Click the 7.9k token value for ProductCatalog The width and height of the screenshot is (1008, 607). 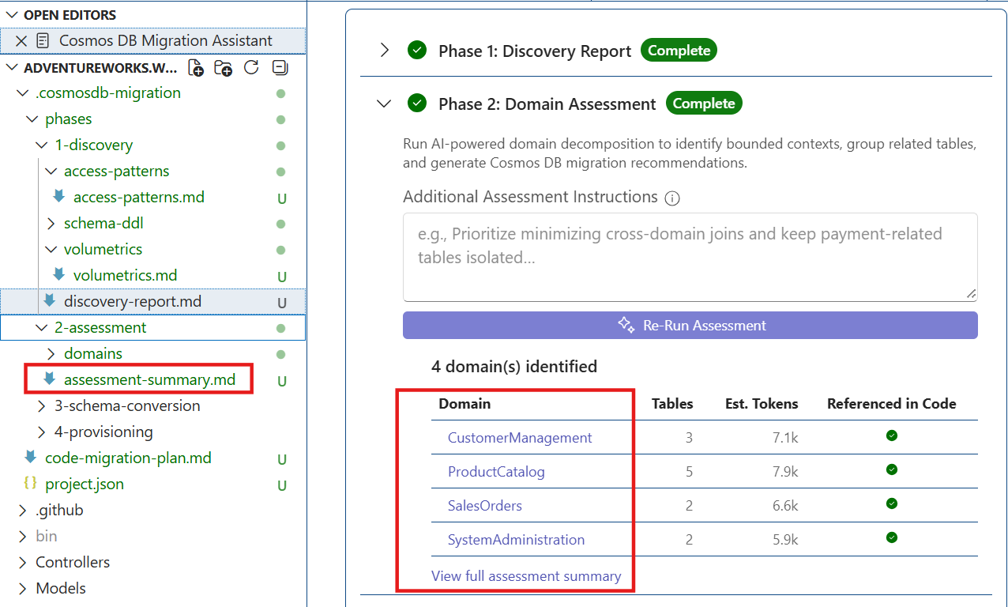tap(785, 472)
